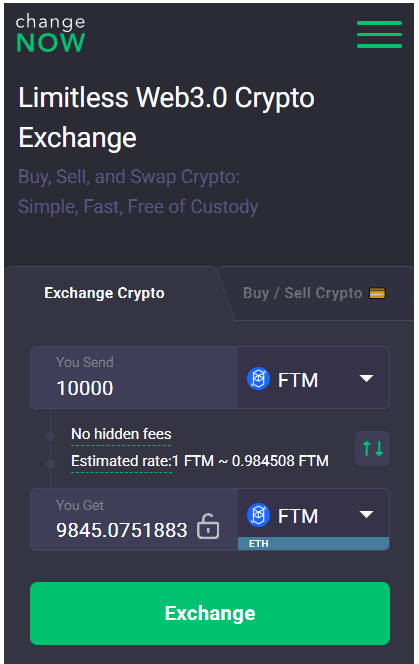Open the You Send FTM currency selector
This screenshot has width=419, height=664.
point(314,378)
